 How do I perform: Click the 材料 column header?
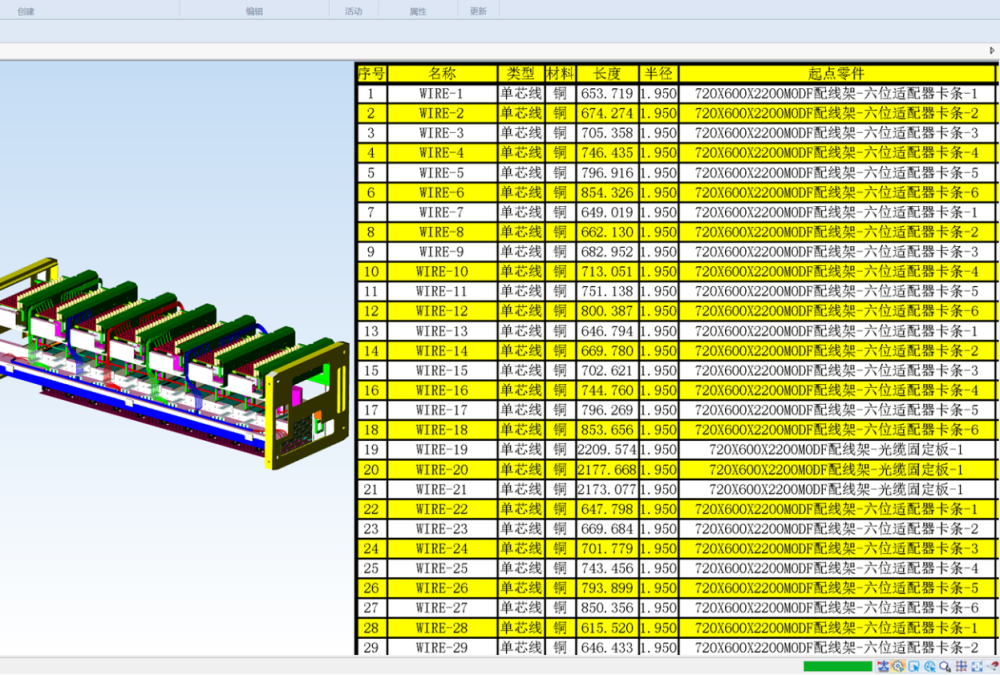point(559,73)
